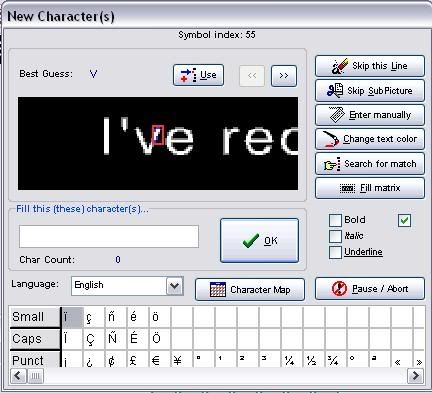Enable the Bold checkbox
Screen dimensions: 432x393
coord(335,220)
